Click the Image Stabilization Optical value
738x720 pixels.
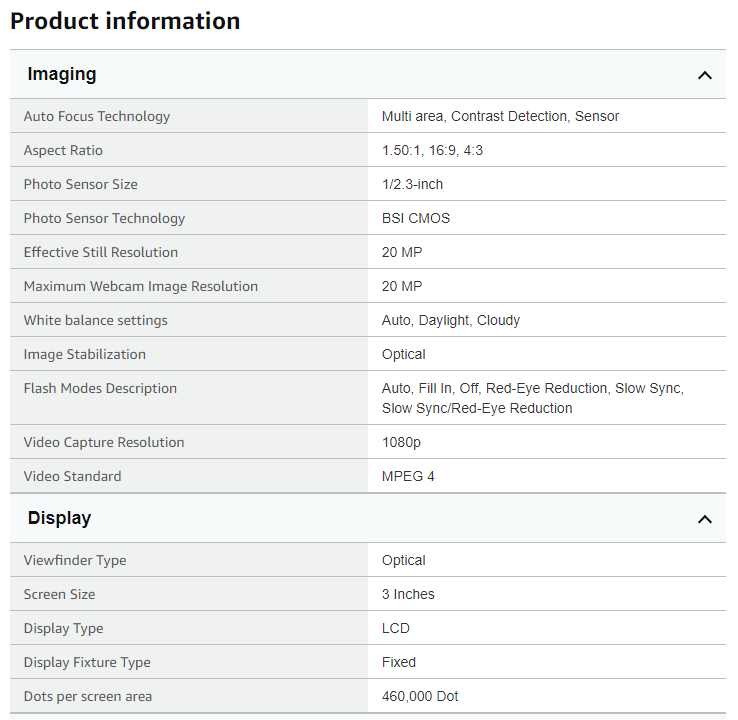tap(403, 354)
